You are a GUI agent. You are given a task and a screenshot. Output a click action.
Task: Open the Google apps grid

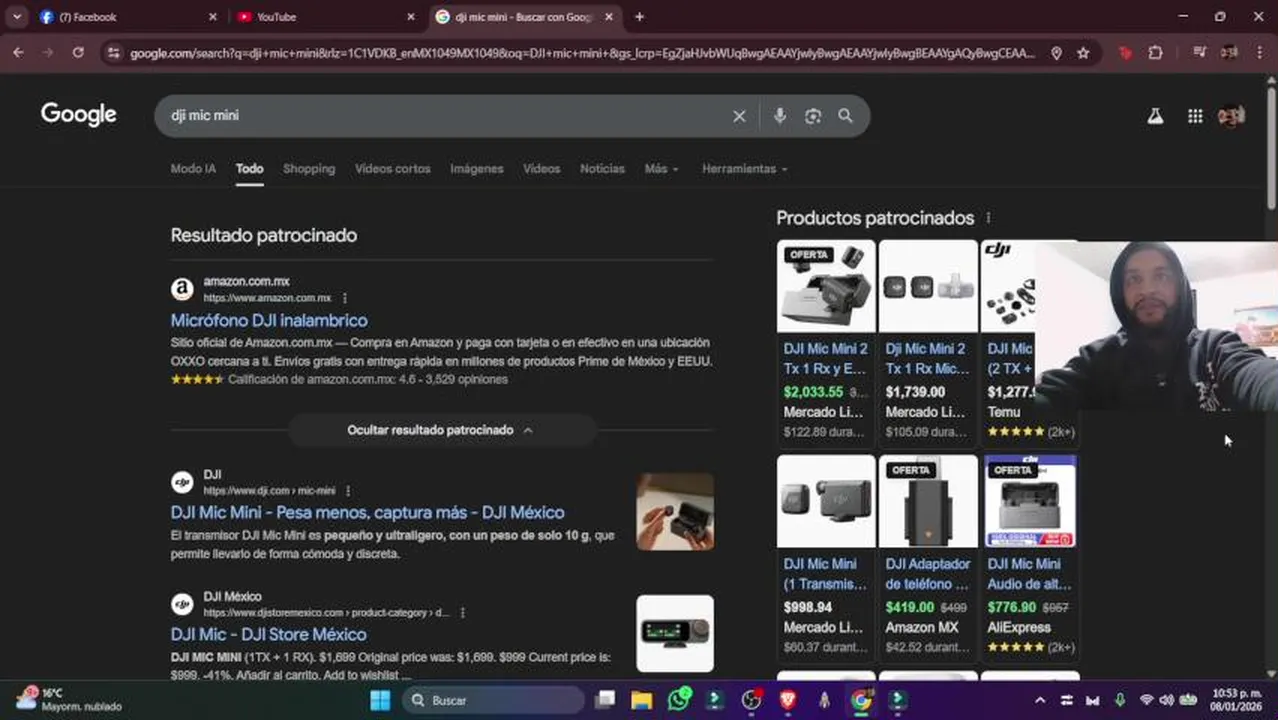click(1195, 116)
